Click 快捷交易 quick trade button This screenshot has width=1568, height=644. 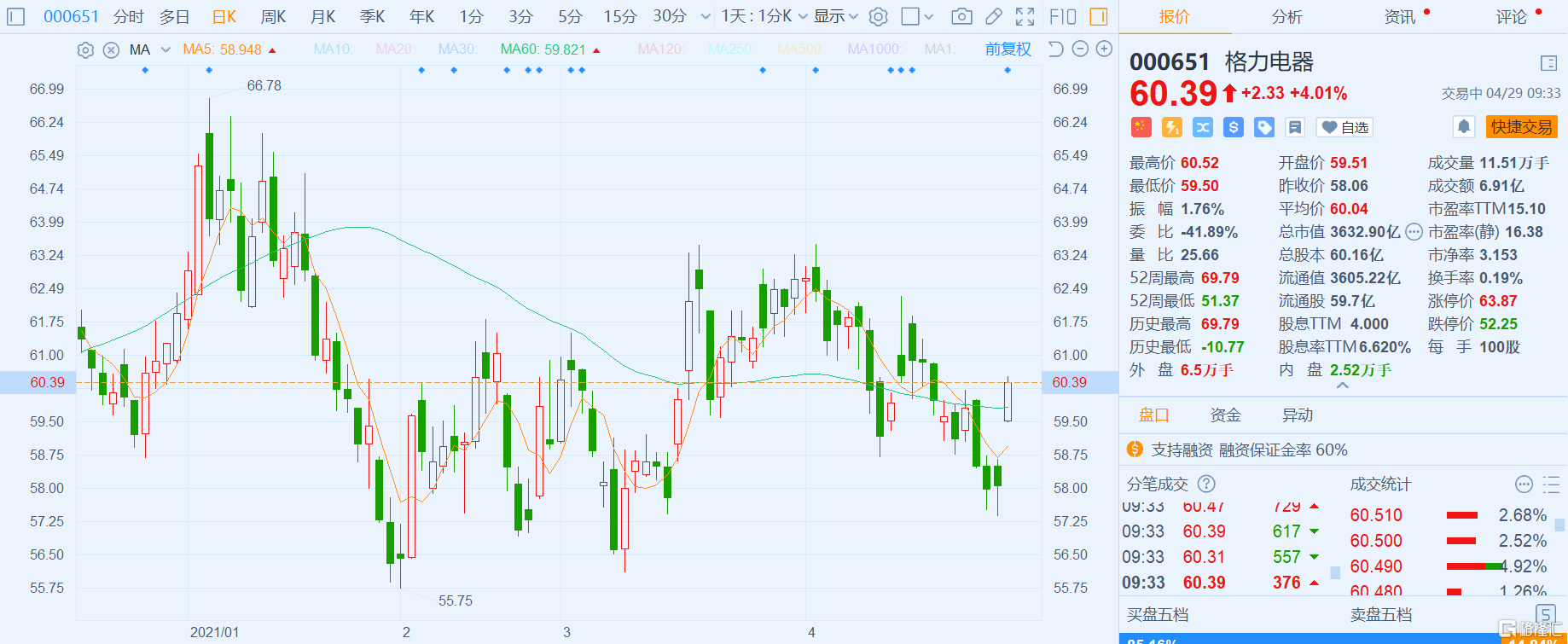pyautogui.click(x=1522, y=127)
